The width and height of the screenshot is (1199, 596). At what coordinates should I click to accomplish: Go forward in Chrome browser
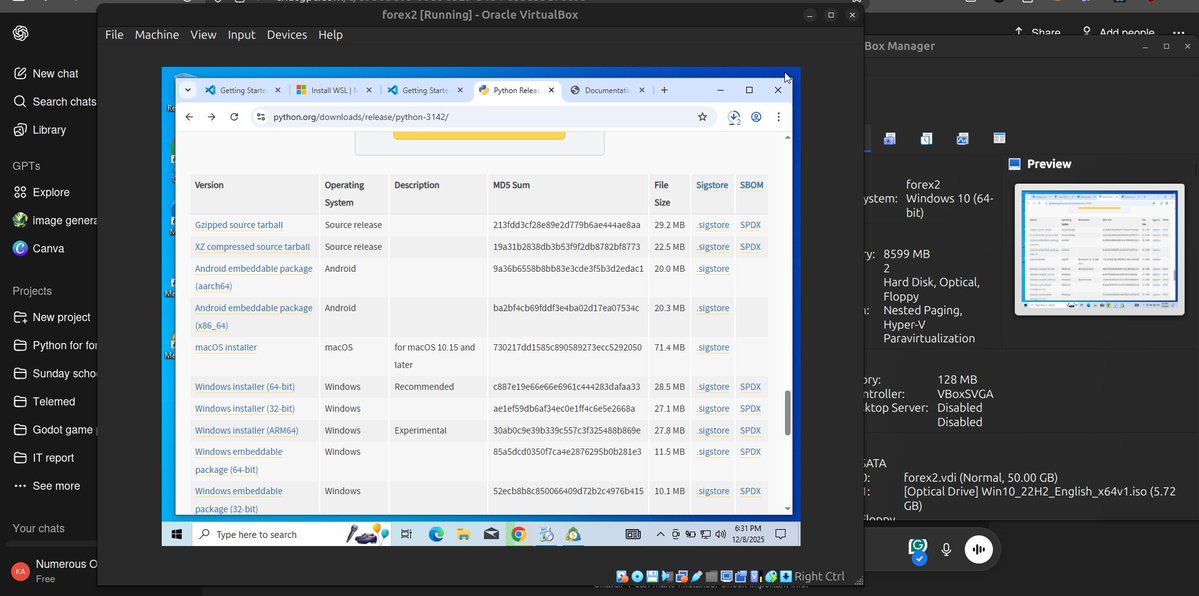click(211, 117)
